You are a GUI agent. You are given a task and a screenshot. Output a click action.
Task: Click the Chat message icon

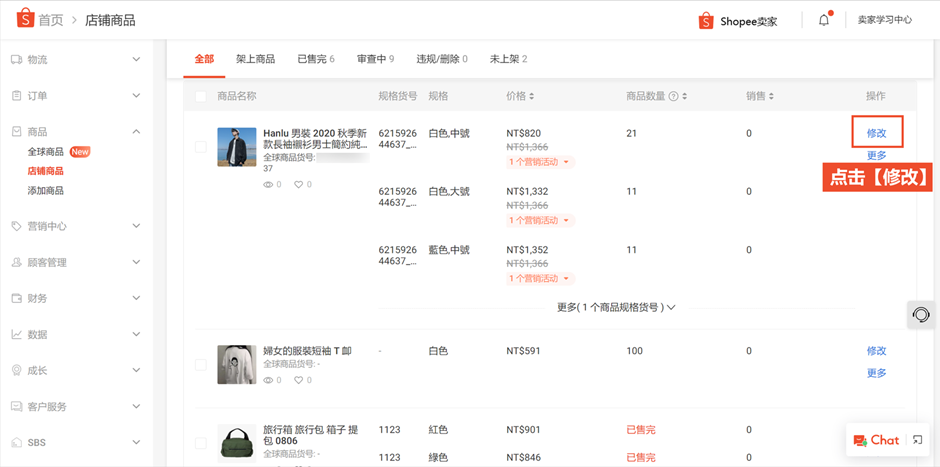pos(860,441)
